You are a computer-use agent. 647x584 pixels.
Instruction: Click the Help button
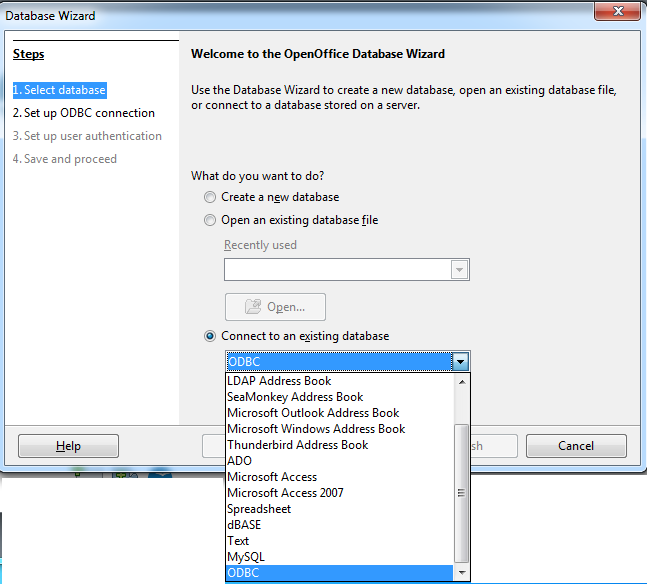click(68, 446)
